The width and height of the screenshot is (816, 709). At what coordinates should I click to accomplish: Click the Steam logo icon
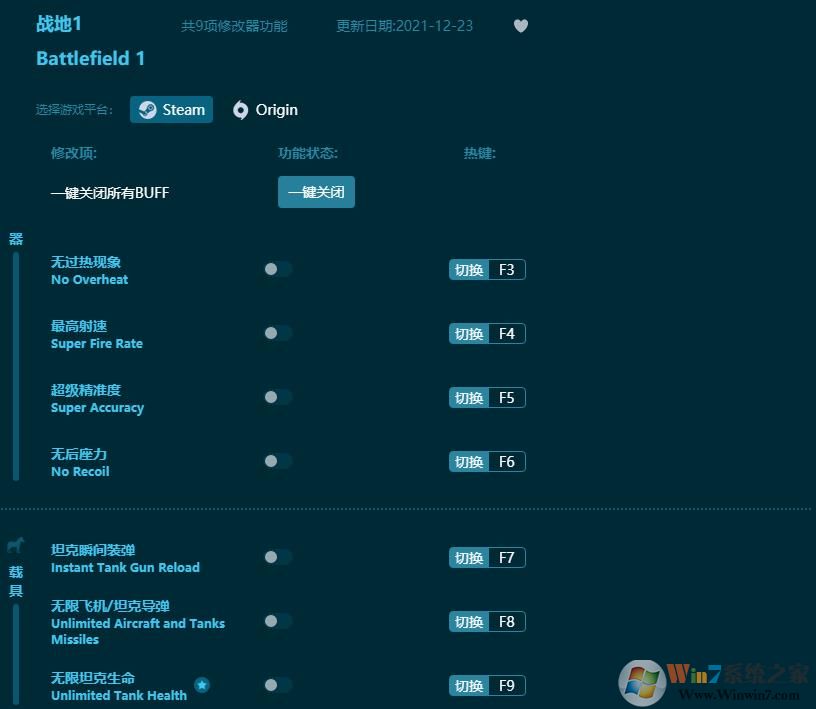(147, 110)
